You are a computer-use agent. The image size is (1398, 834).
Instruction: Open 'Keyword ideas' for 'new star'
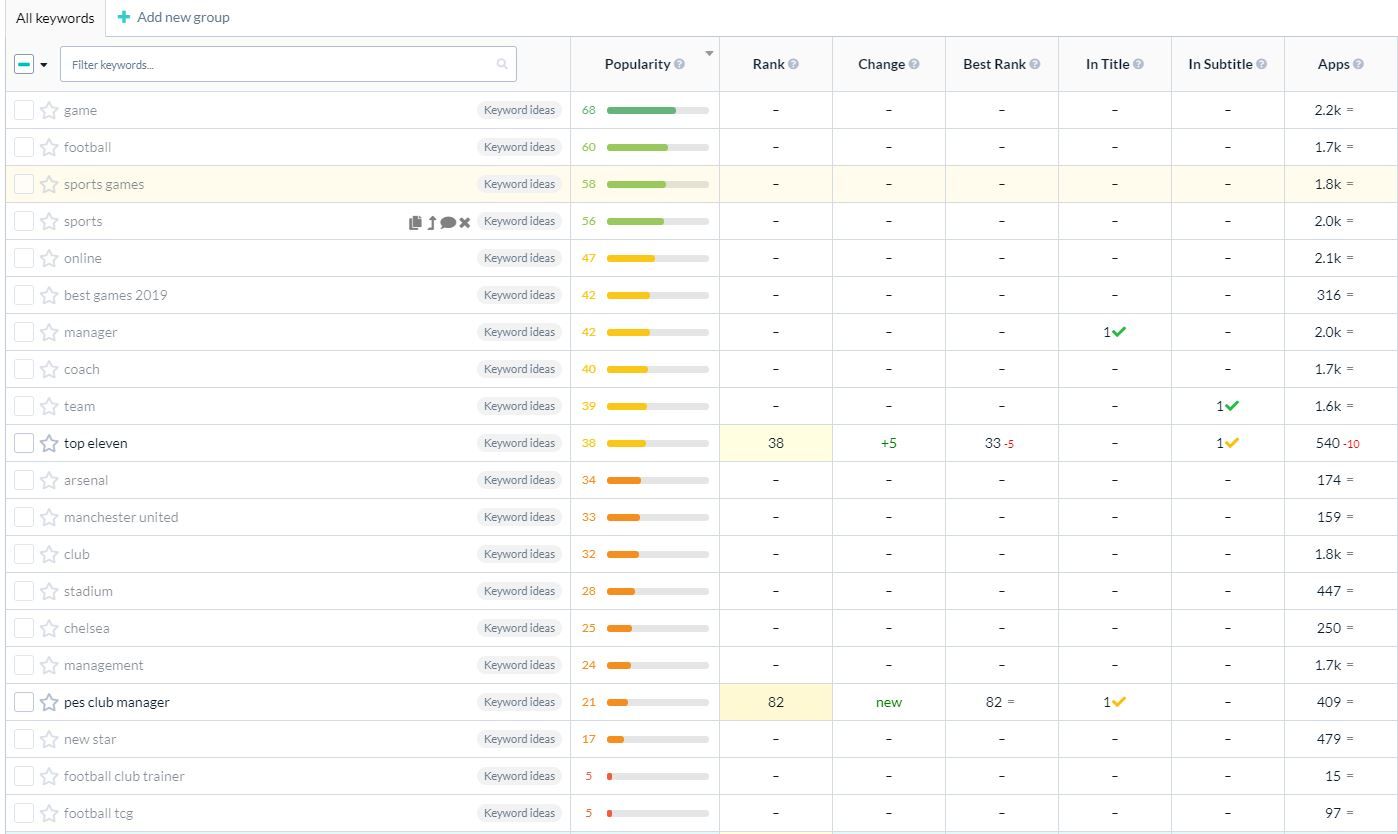point(519,739)
